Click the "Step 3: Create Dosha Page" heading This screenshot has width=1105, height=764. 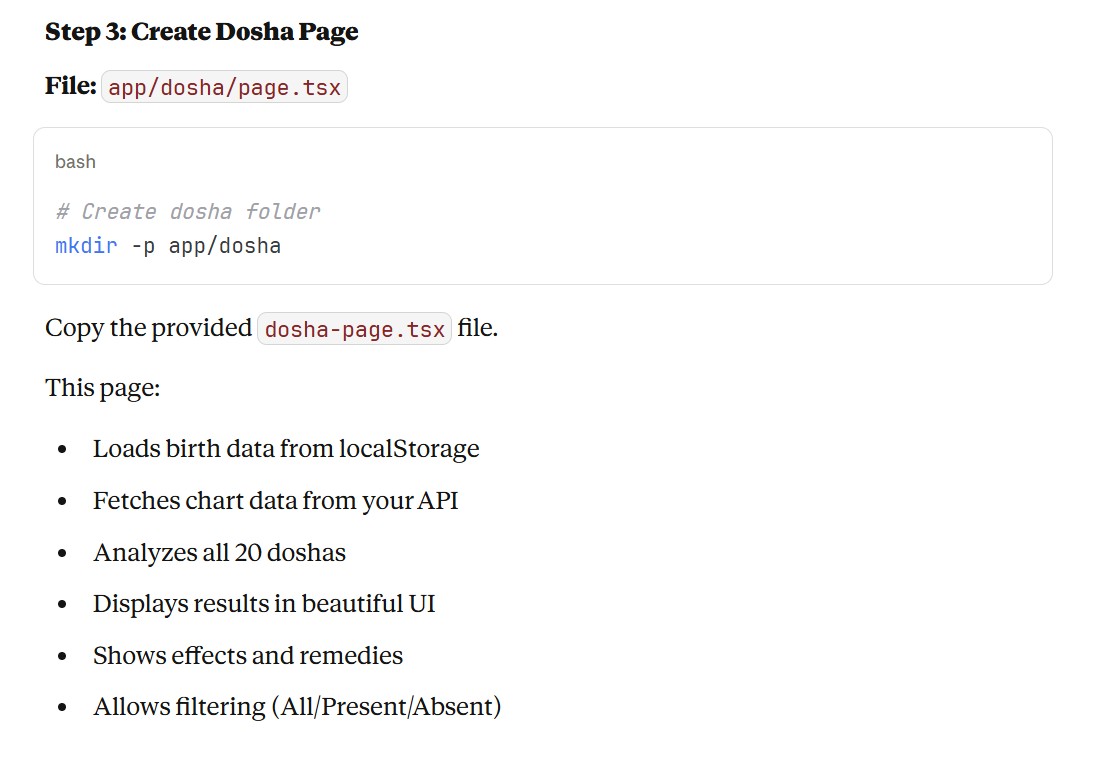(201, 32)
